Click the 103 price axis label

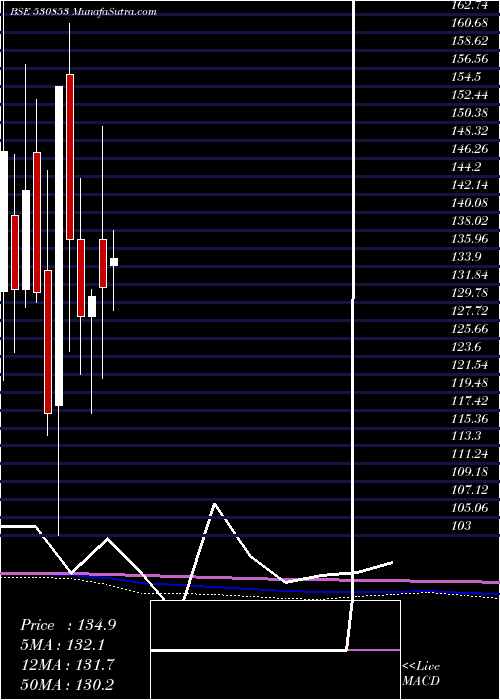pos(462,526)
